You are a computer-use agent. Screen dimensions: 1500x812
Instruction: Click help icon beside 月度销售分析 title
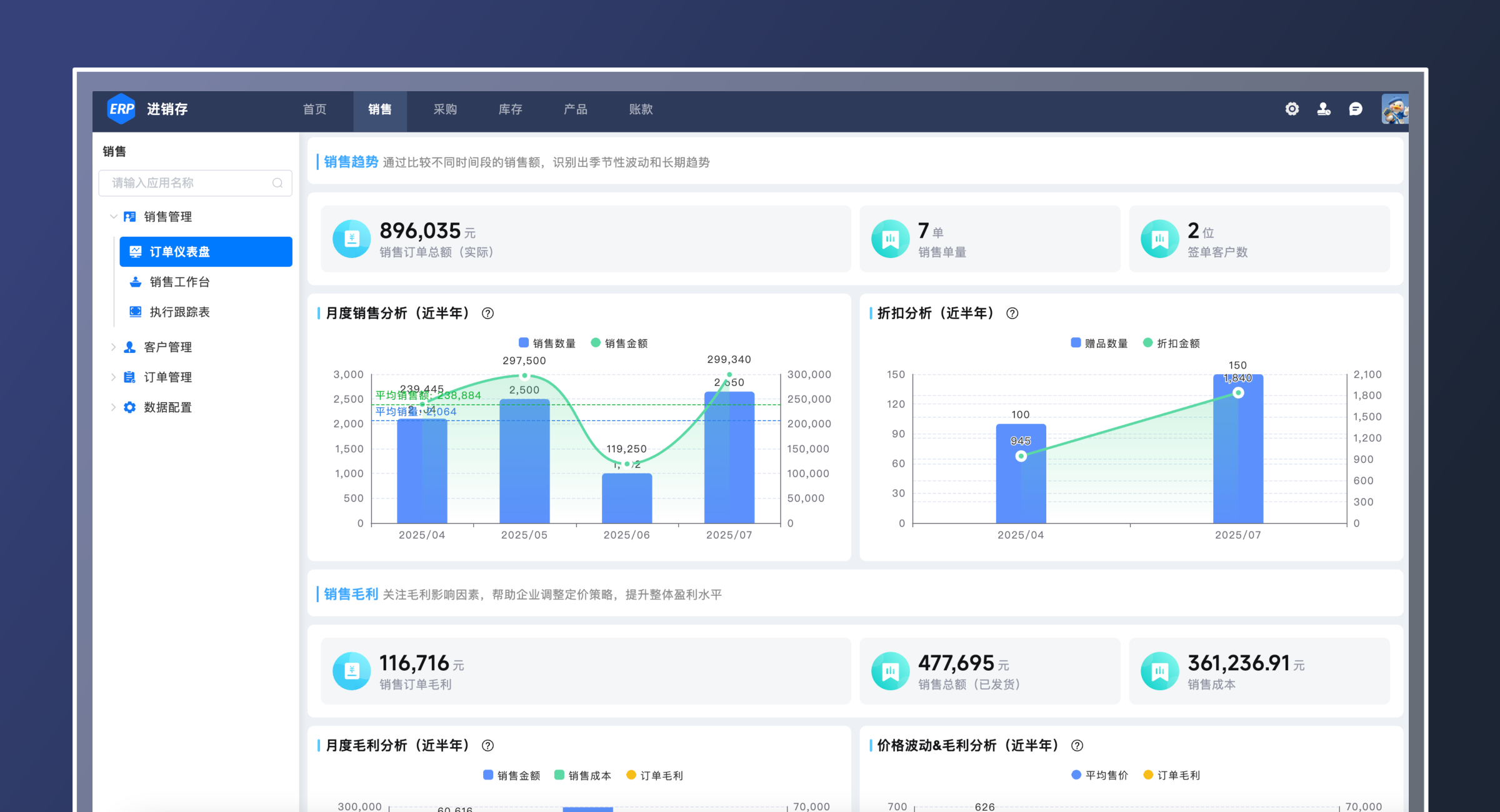(488, 314)
